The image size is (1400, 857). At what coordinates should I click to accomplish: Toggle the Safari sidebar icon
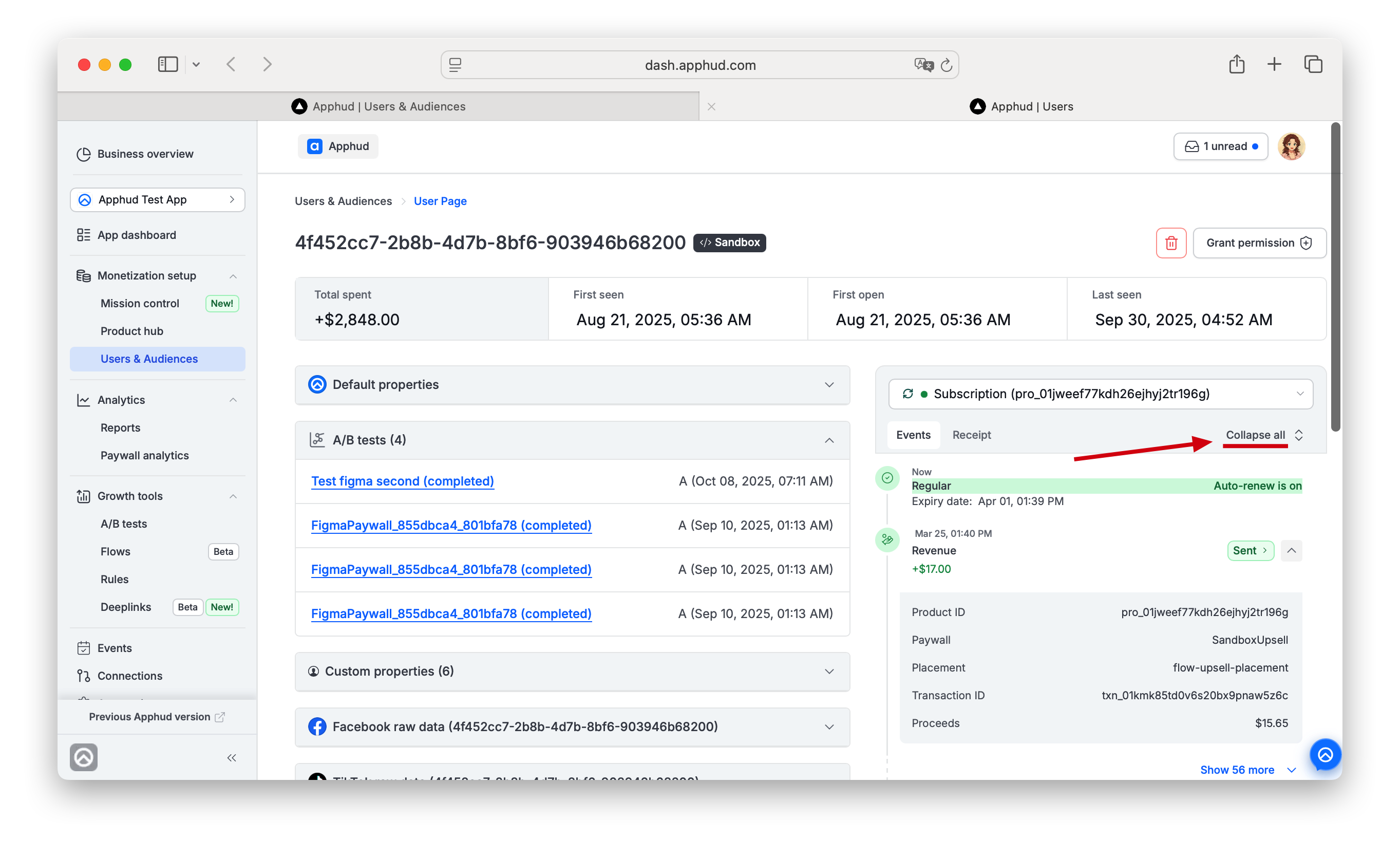coord(167,64)
